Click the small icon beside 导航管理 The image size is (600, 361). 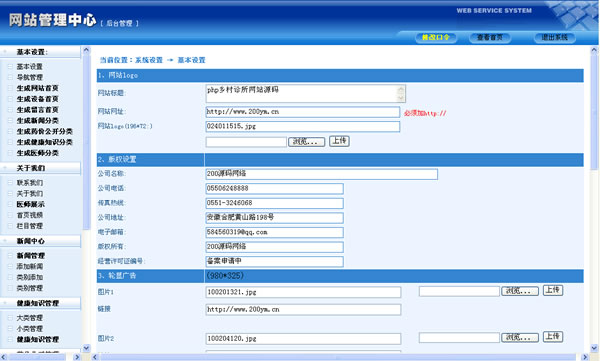[x=10, y=77]
